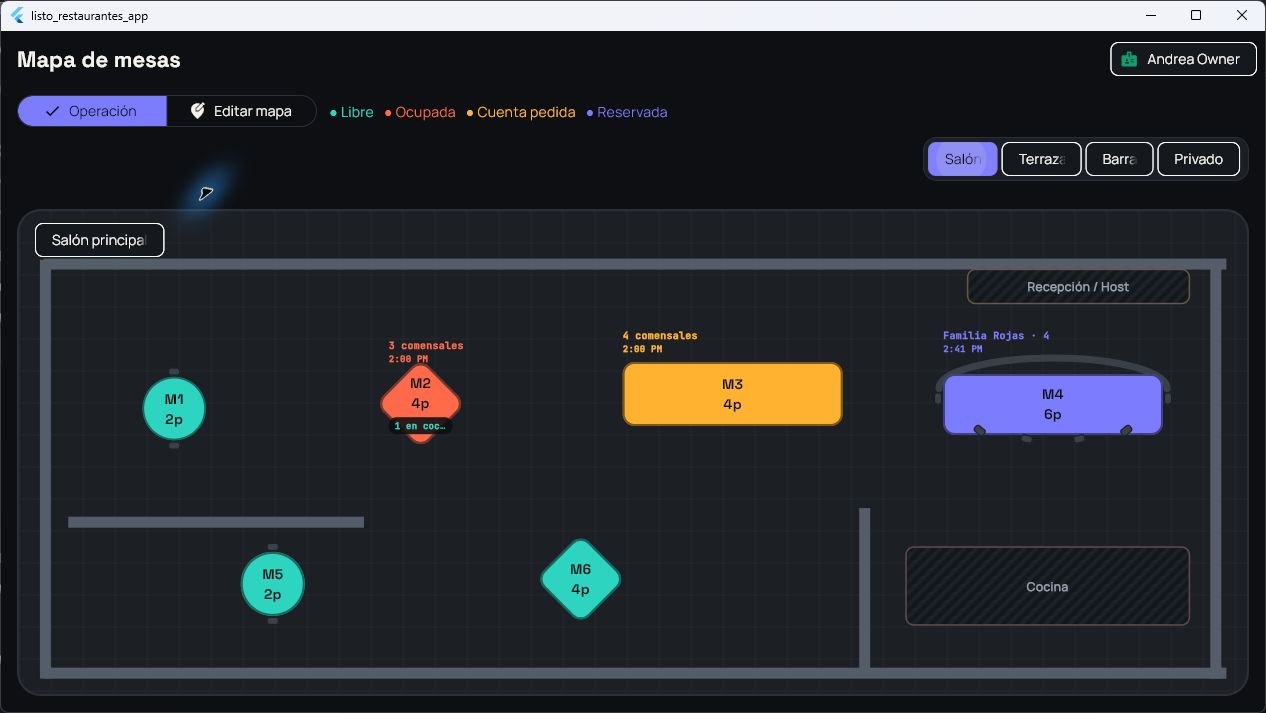Click the '4 comensales' label above M3
Viewport: 1266px width, 713px height.
point(660,336)
